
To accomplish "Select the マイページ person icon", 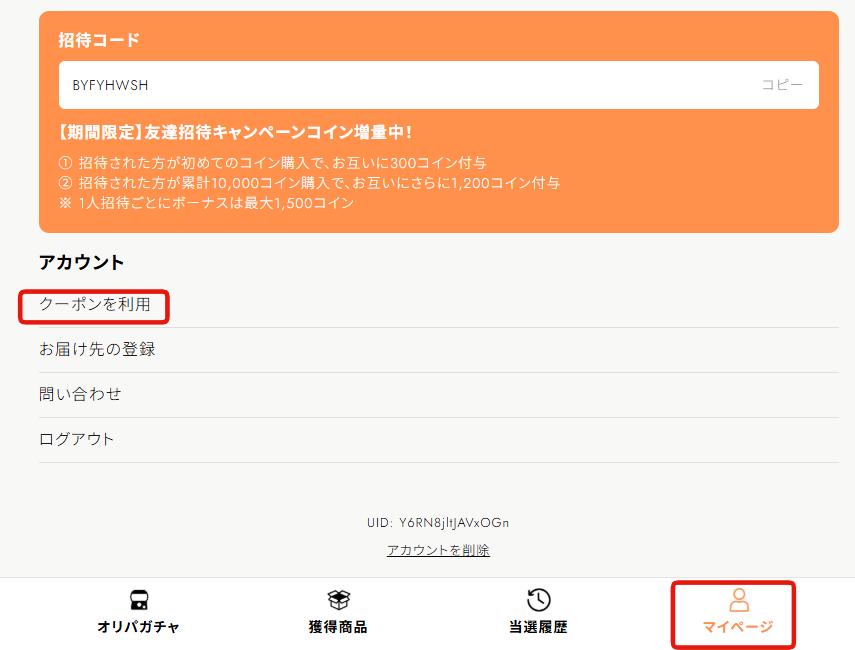I will (739, 599).
